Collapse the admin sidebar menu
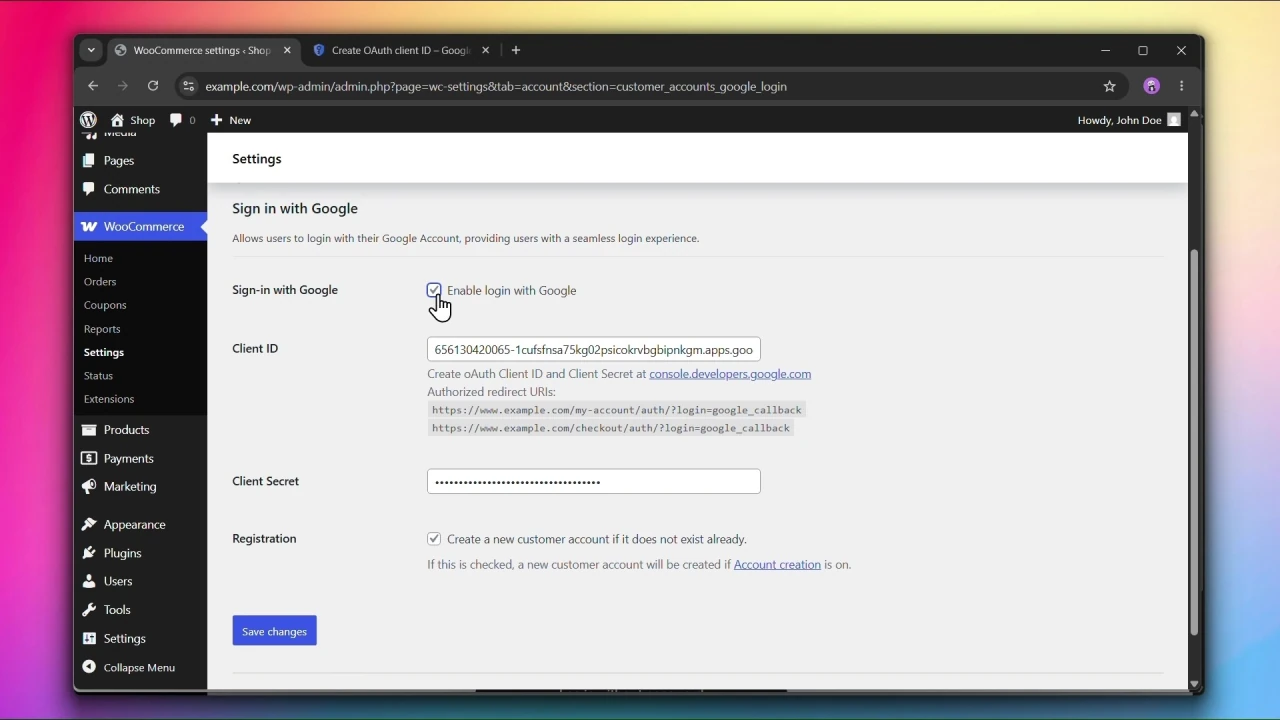Image resolution: width=1280 pixels, height=720 pixels. click(x=129, y=668)
